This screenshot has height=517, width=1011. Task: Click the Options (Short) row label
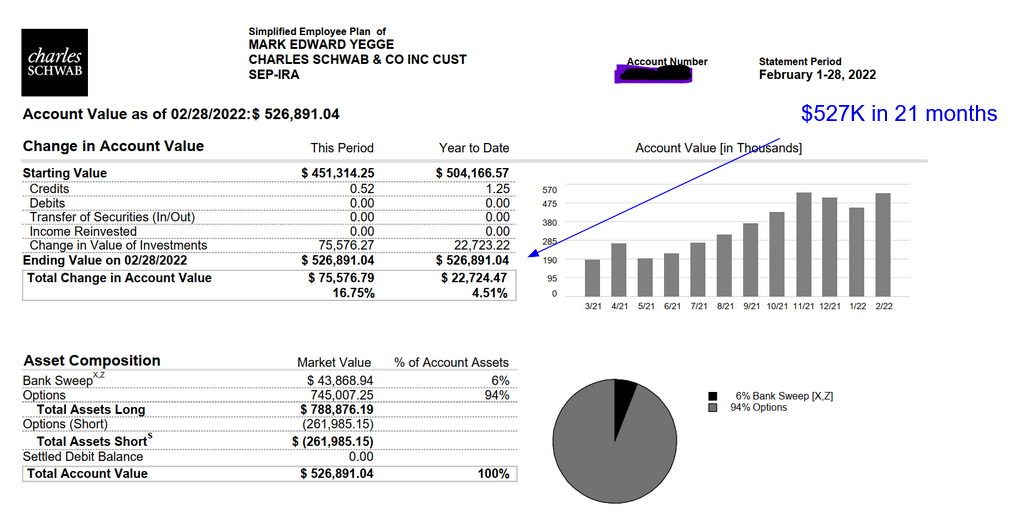click(x=65, y=424)
